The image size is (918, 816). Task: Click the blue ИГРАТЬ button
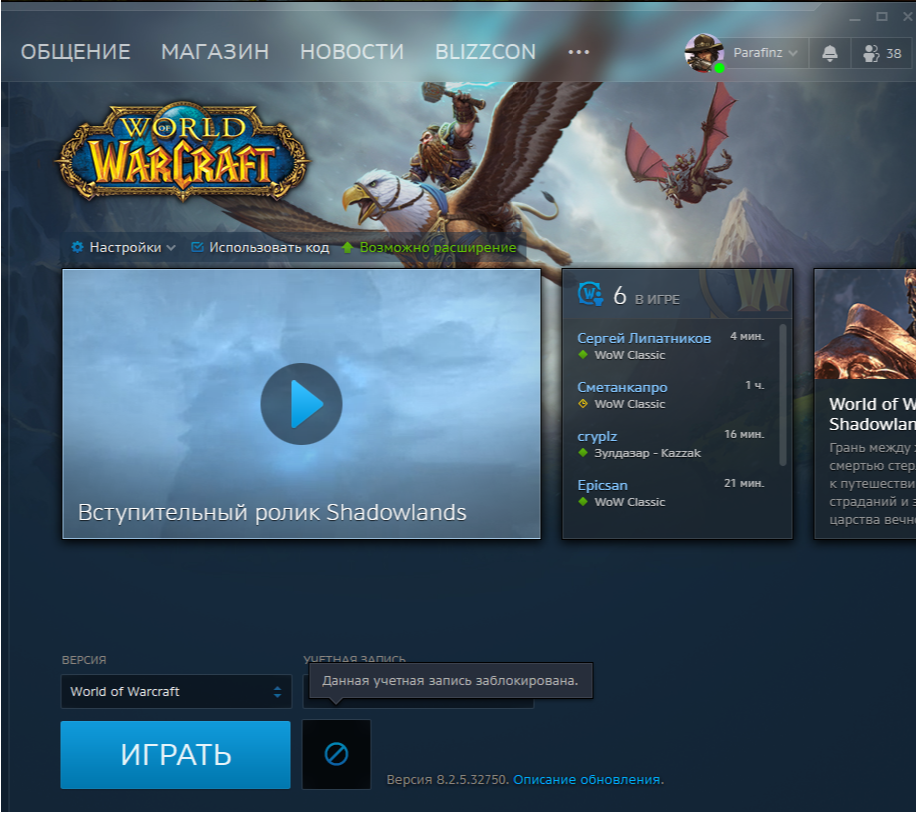[x=176, y=755]
